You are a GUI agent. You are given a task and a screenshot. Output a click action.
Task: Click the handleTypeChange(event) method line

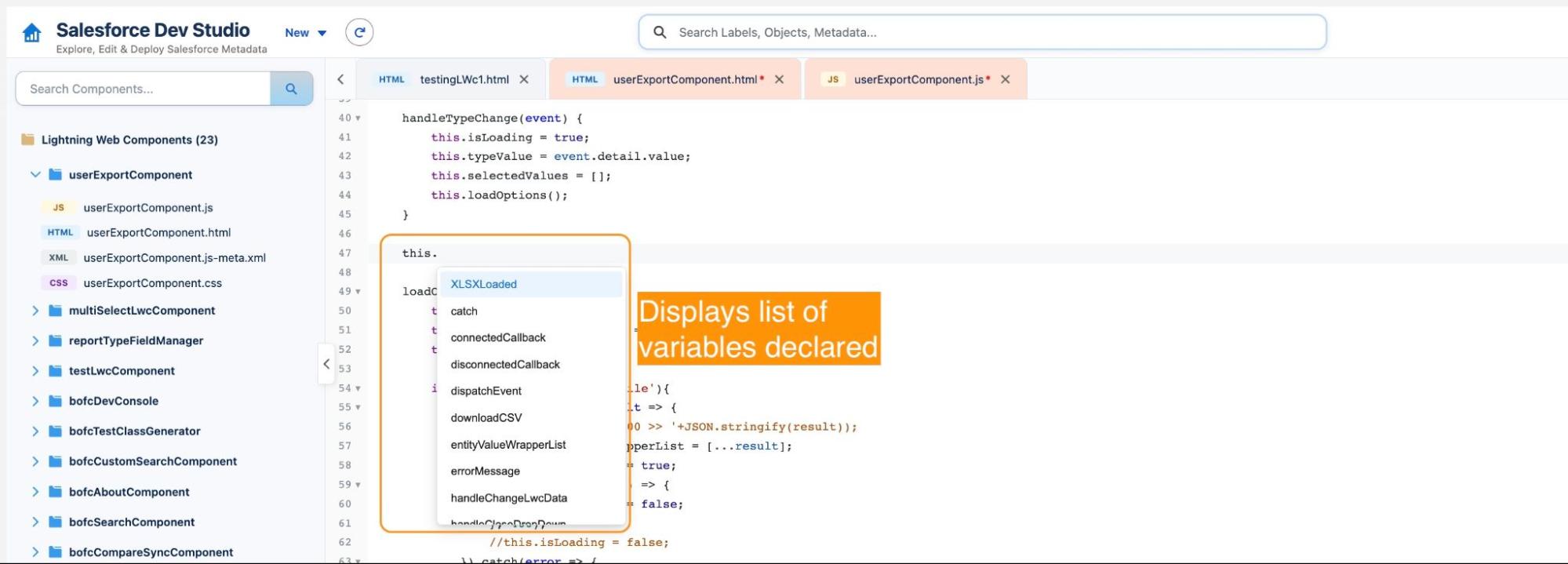(493, 118)
